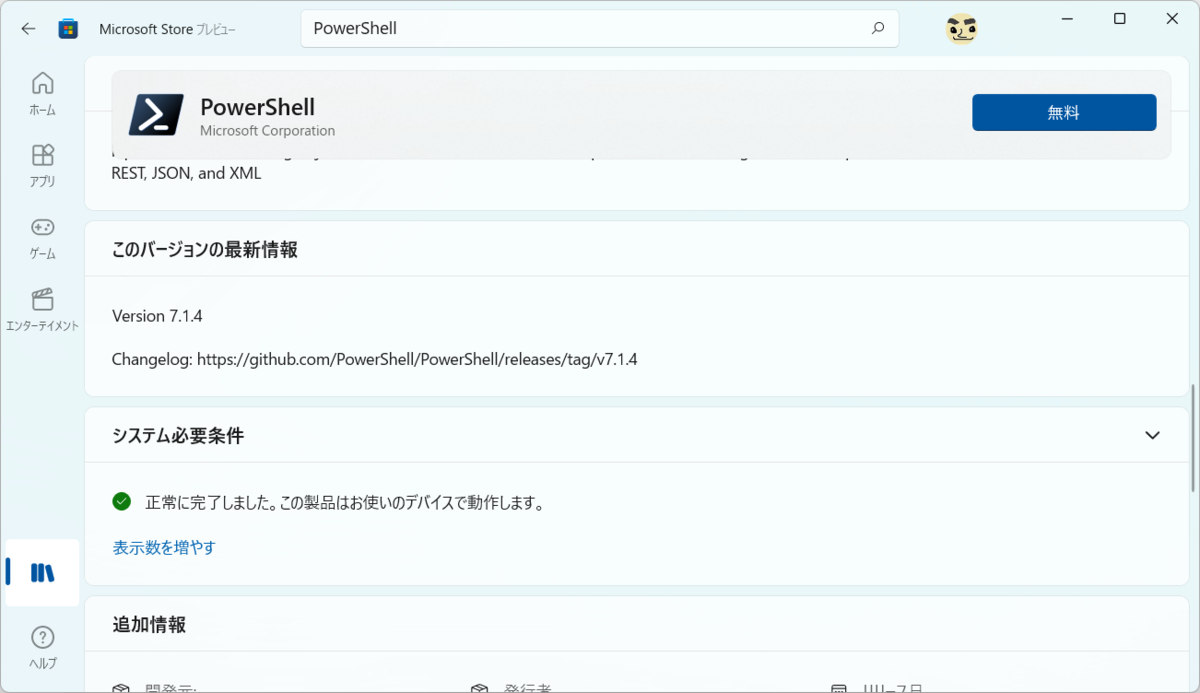
Task: Click the 正常に完了しました status message
Action: [345, 503]
